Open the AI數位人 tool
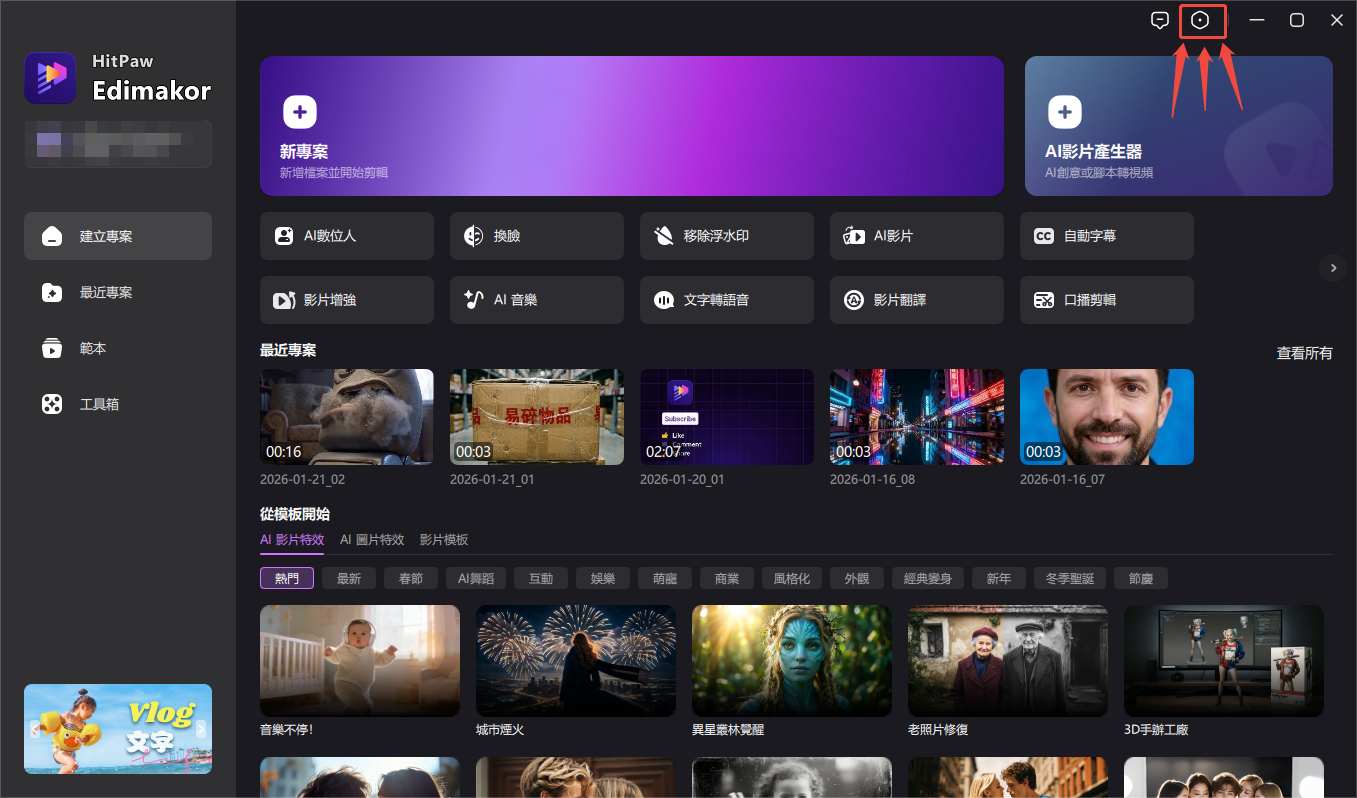 pyautogui.click(x=346, y=236)
